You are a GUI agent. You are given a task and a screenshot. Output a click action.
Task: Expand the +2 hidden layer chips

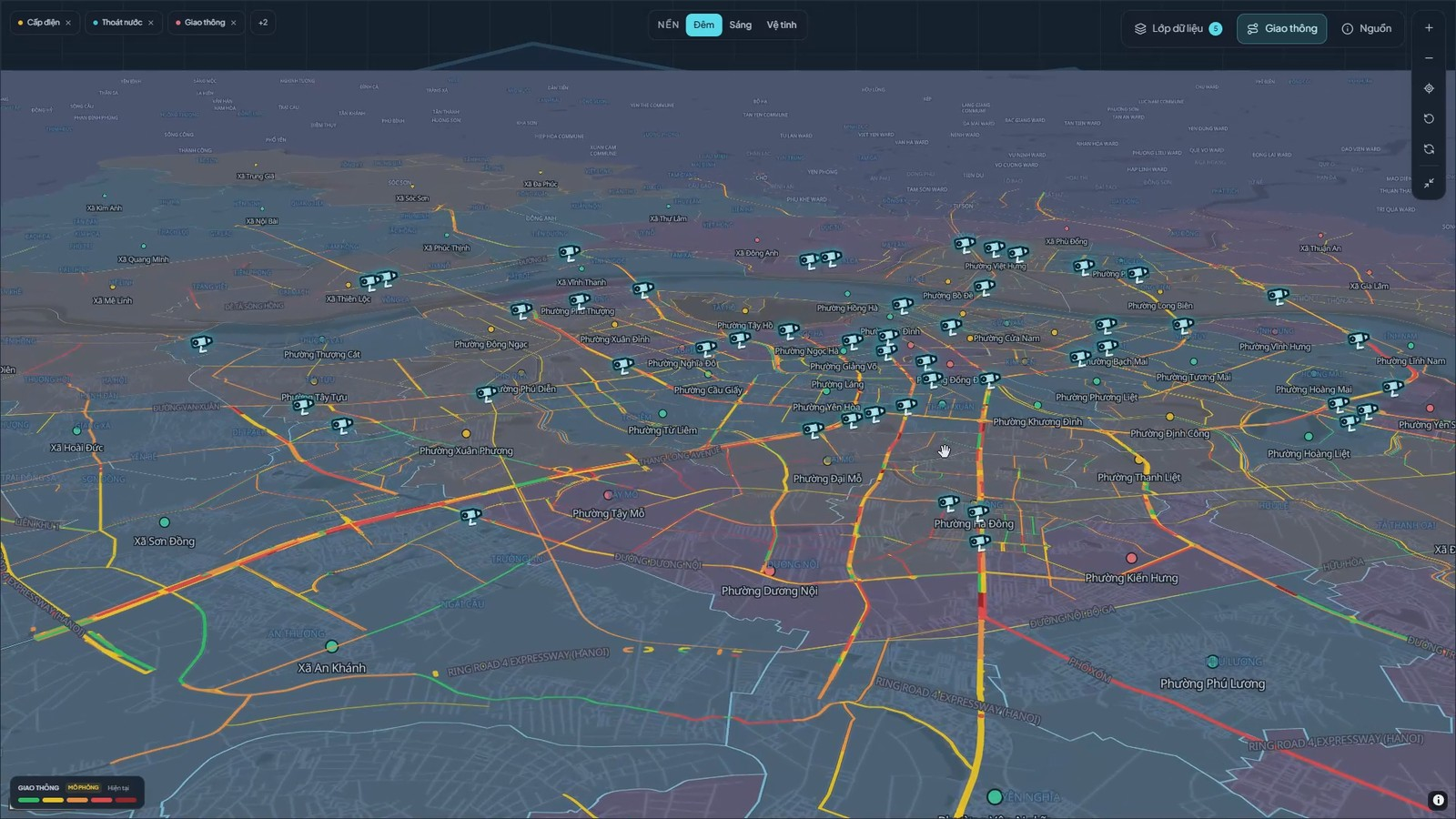click(x=263, y=23)
